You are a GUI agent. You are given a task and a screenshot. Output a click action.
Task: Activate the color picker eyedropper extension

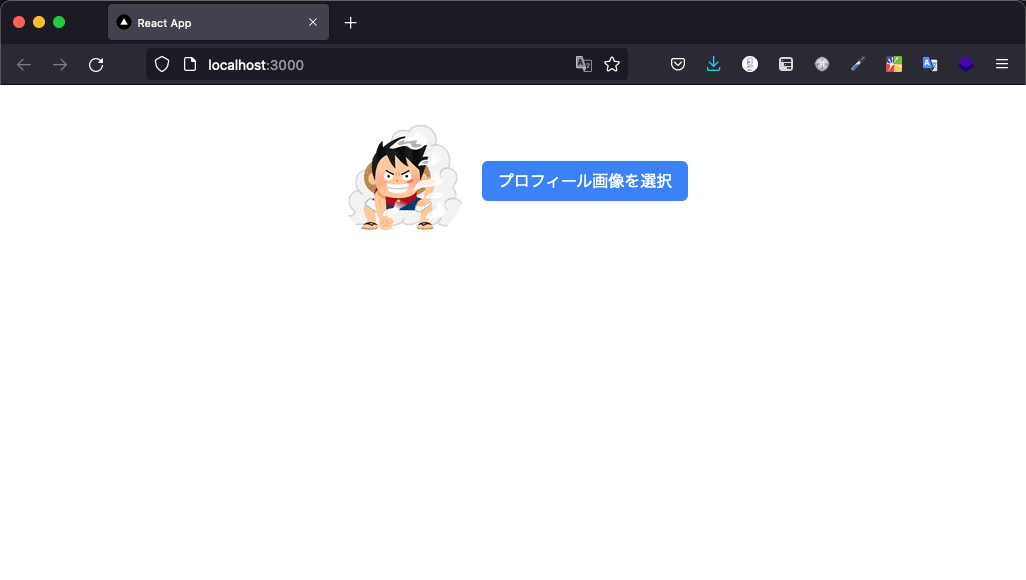coord(858,64)
